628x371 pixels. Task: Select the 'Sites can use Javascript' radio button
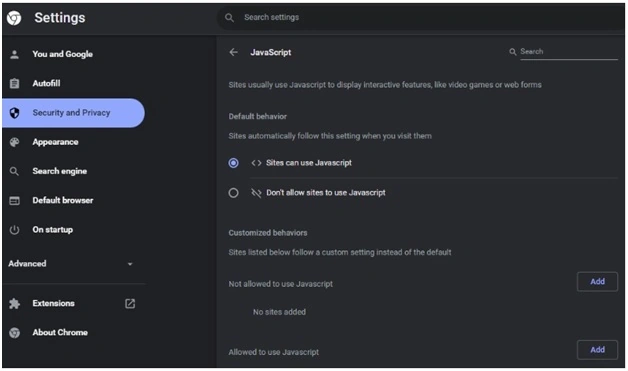pyautogui.click(x=233, y=163)
